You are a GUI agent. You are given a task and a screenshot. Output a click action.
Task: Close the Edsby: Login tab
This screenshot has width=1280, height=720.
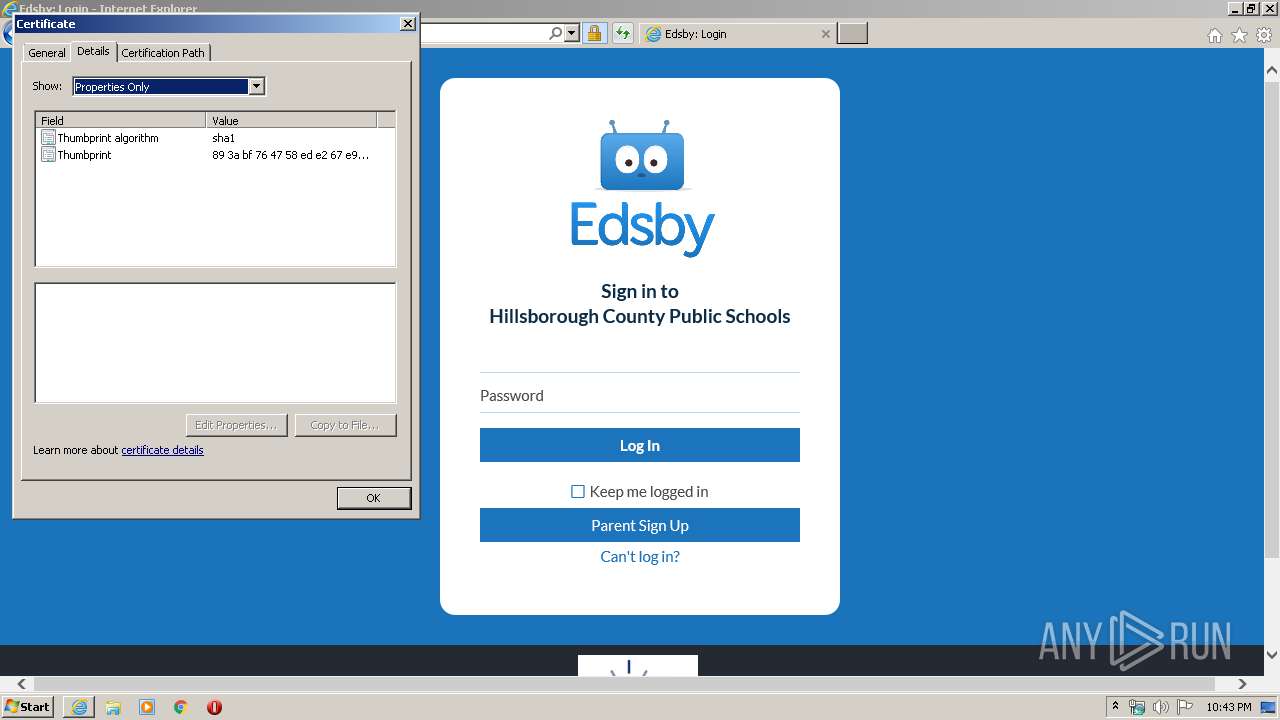pyautogui.click(x=825, y=34)
